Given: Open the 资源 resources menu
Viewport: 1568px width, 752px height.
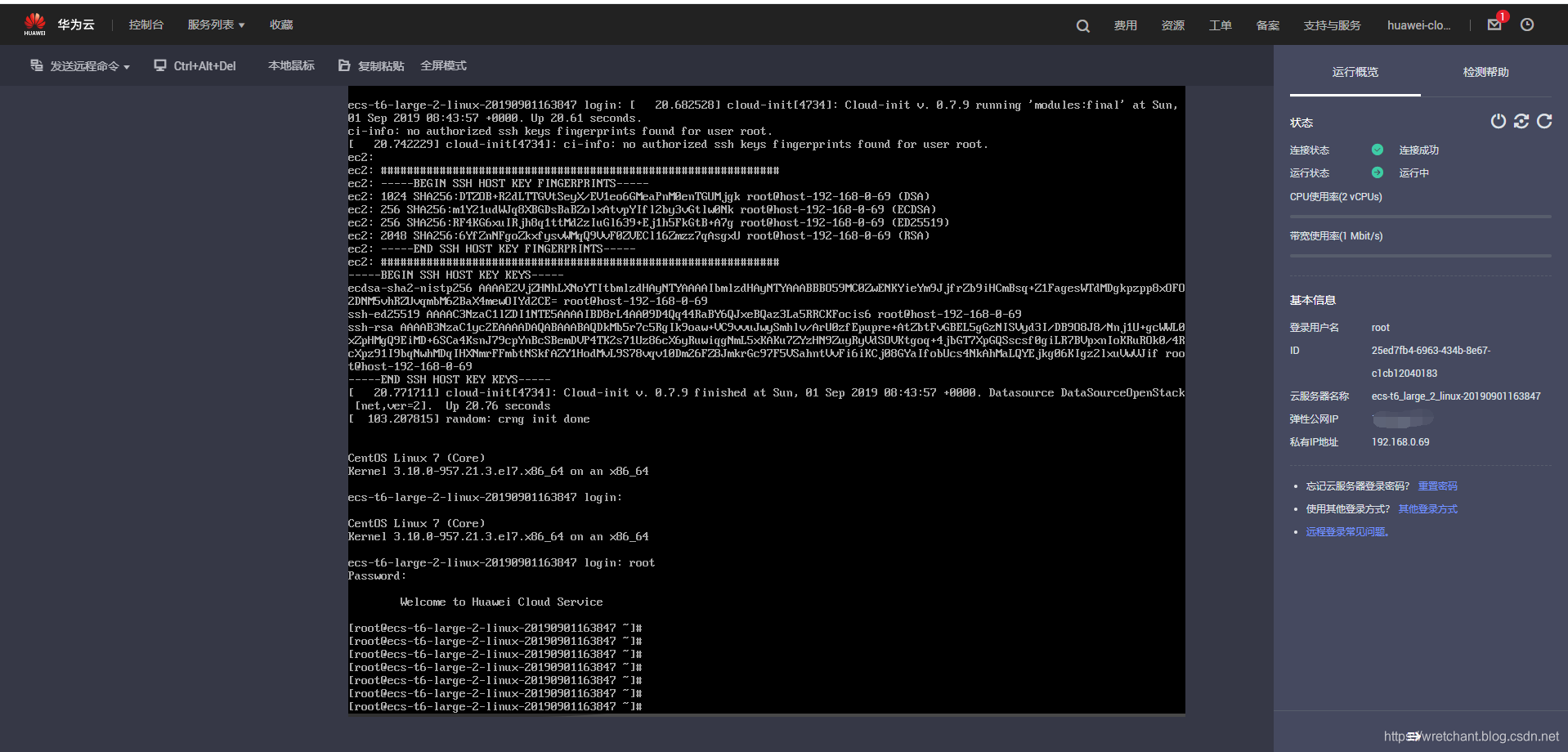Looking at the screenshot, I should 1172,26.
